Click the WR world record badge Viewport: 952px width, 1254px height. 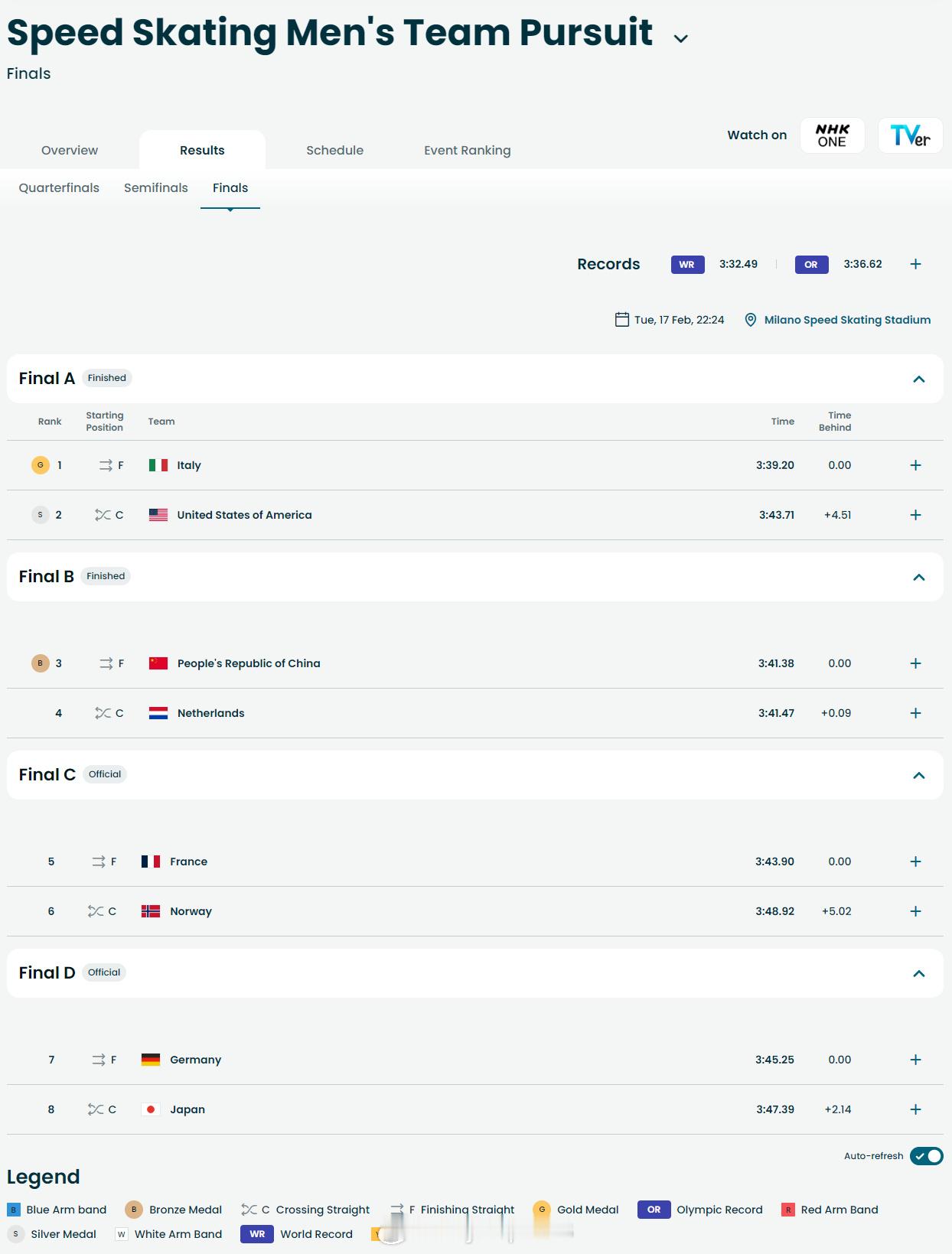[x=687, y=265]
